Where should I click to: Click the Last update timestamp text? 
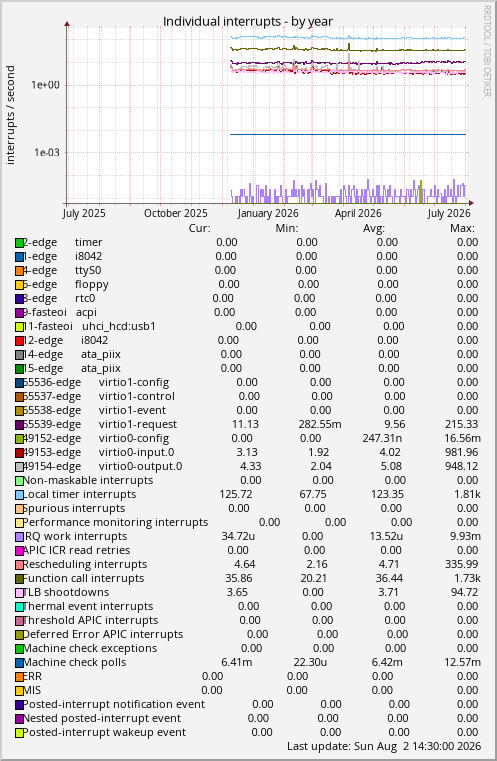[384, 746]
